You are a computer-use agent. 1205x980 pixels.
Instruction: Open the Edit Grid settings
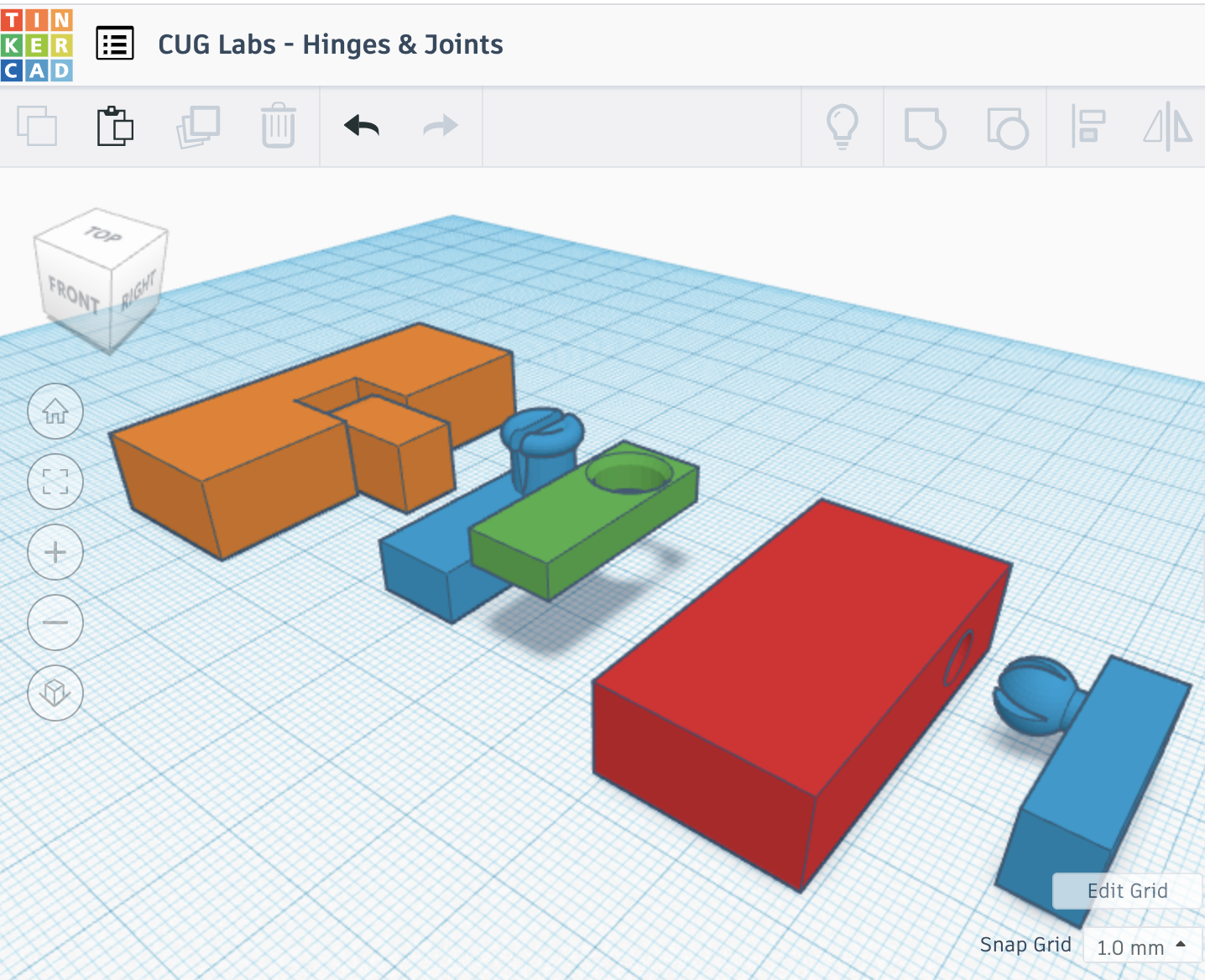(x=1127, y=891)
